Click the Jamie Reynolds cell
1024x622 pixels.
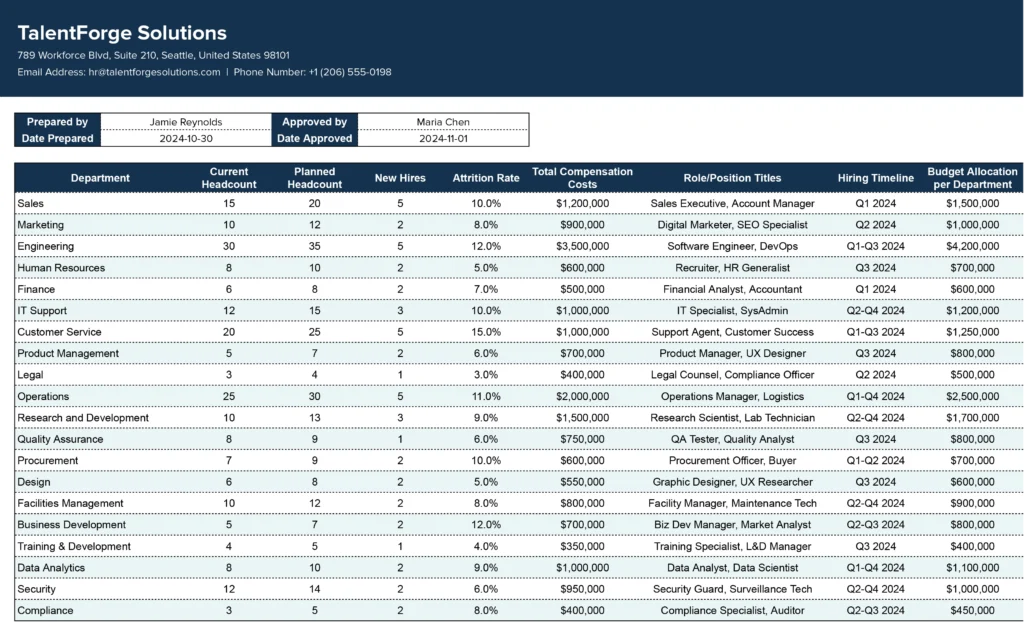pyautogui.click(x=186, y=122)
